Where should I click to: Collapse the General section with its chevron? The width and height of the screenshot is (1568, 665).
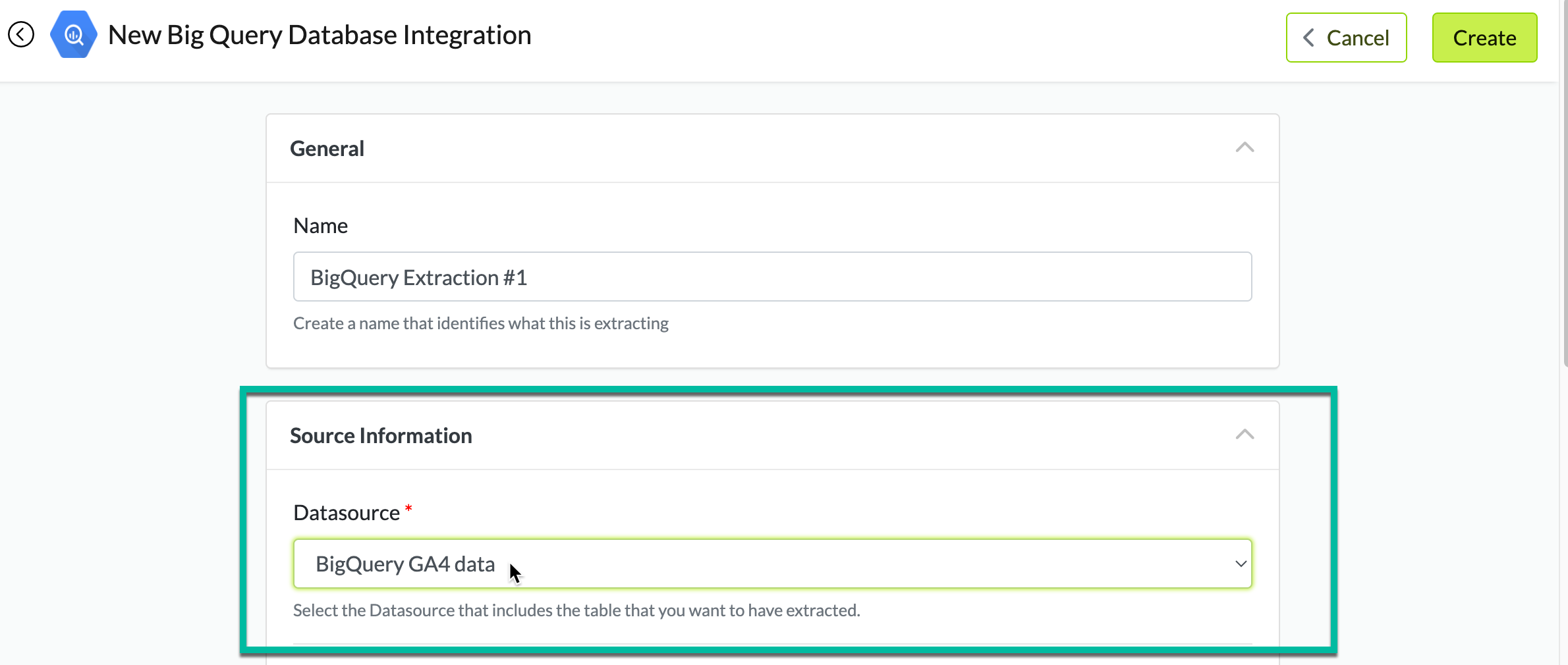click(x=1245, y=147)
